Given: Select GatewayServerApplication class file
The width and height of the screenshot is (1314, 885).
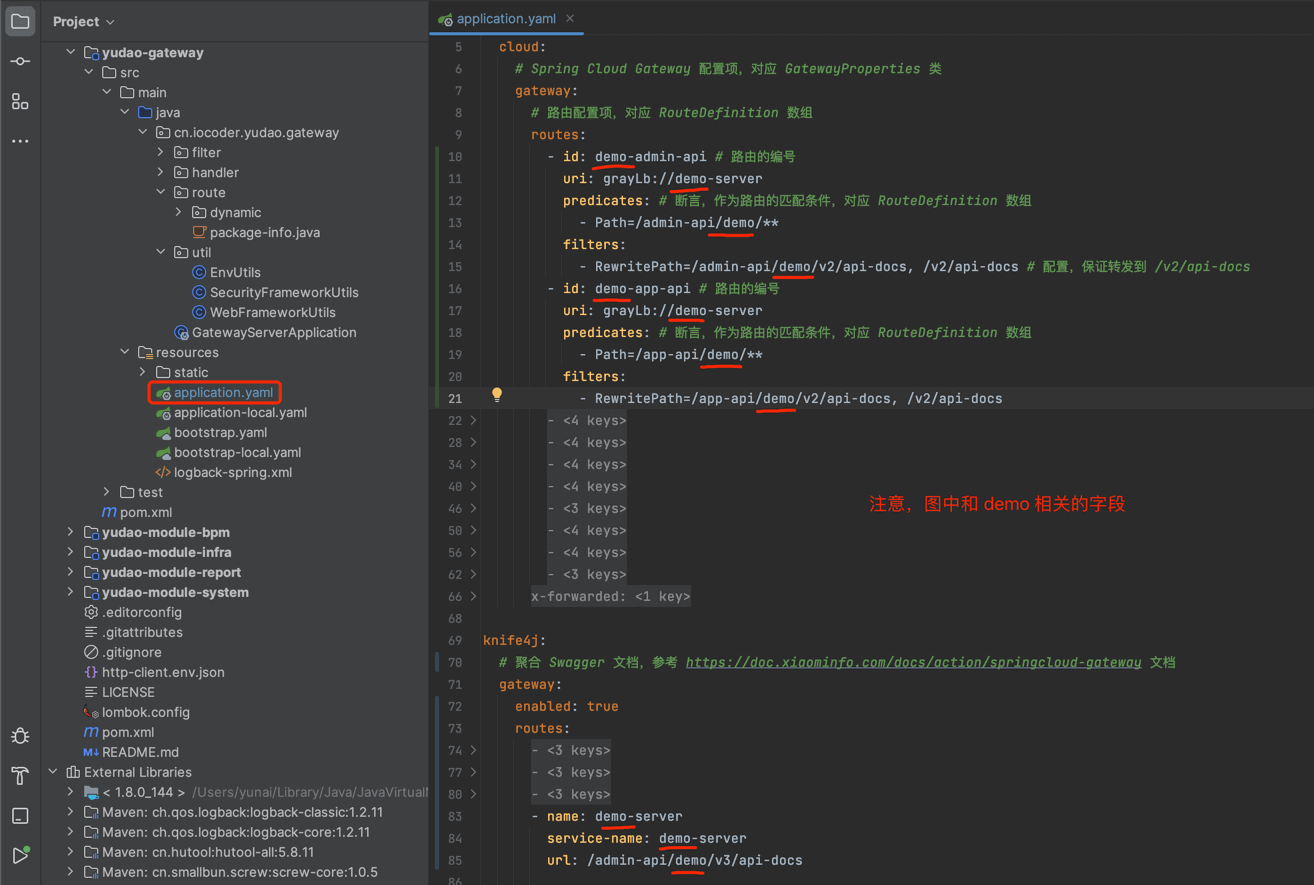Looking at the screenshot, I should point(273,332).
